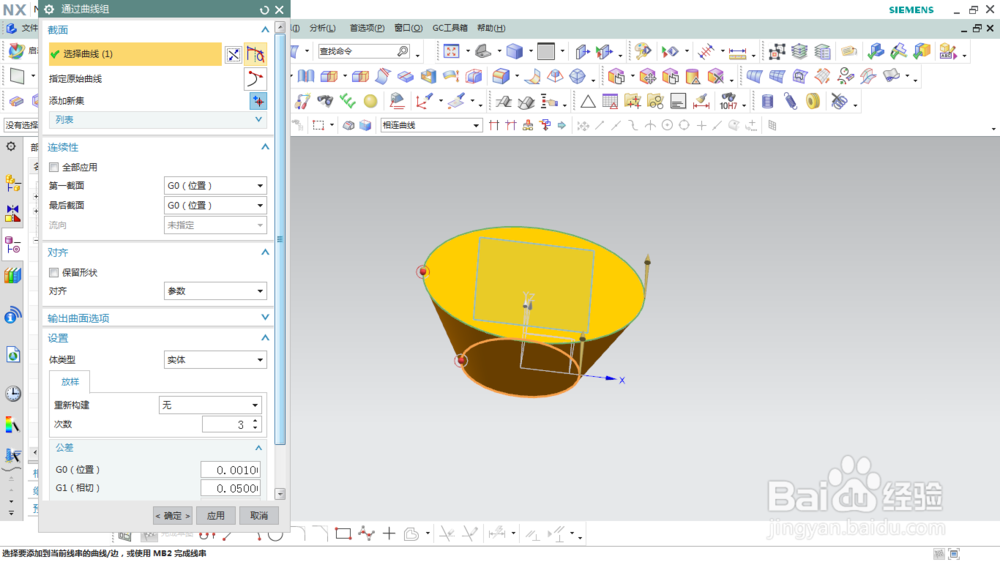Click the measure distance ruler icon
1000x562 pixels.
click(737, 51)
